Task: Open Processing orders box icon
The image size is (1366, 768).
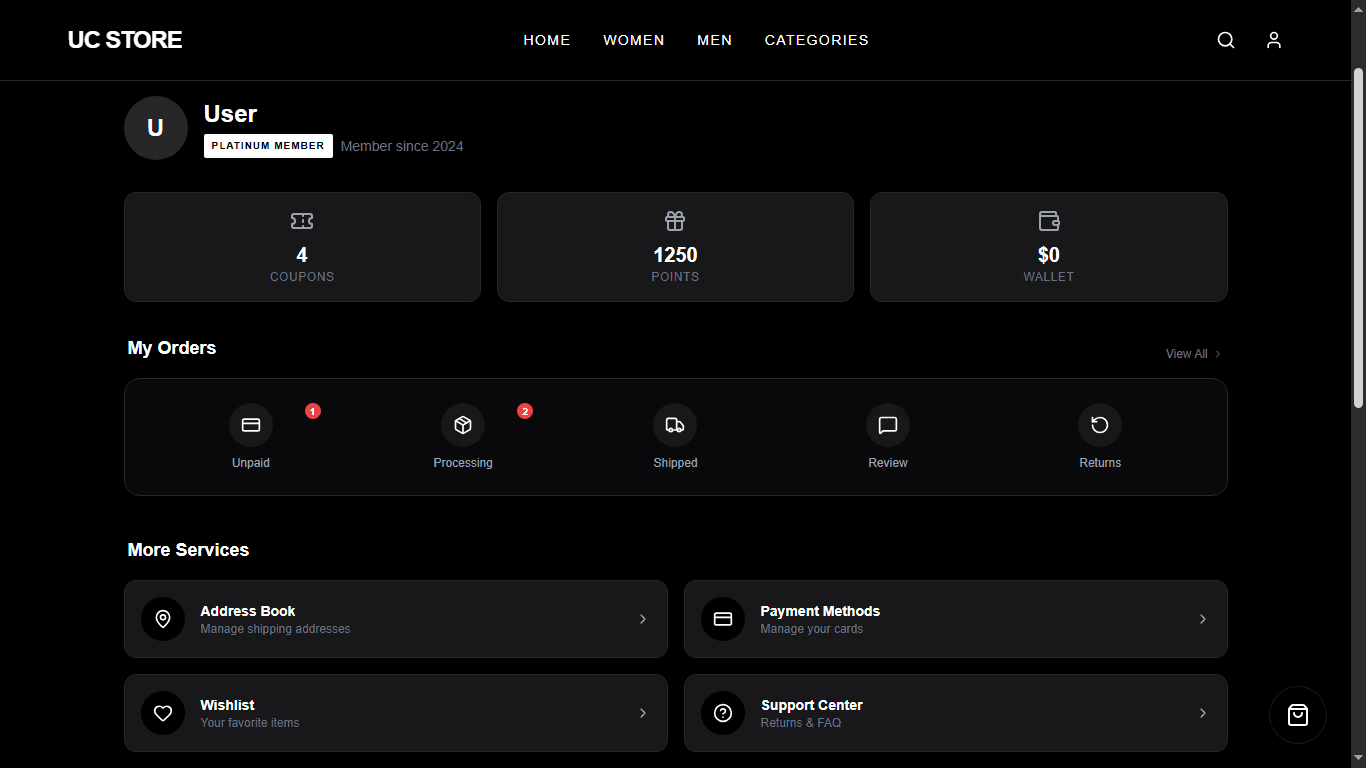Action: click(463, 425)
